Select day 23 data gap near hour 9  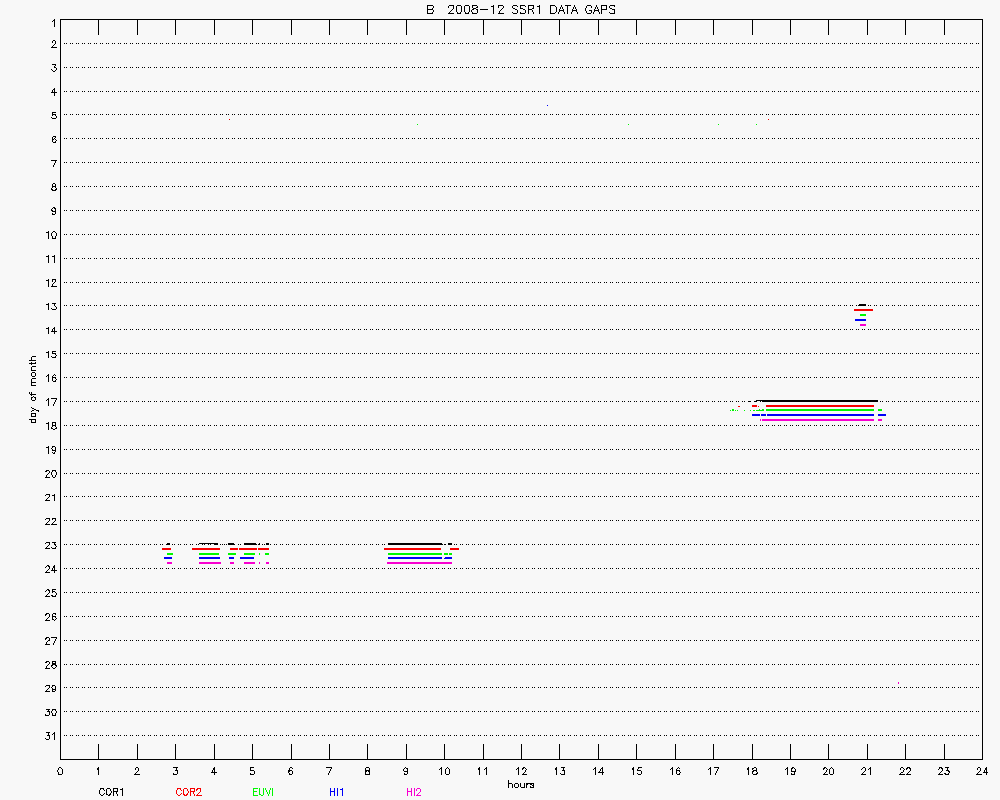420,553
